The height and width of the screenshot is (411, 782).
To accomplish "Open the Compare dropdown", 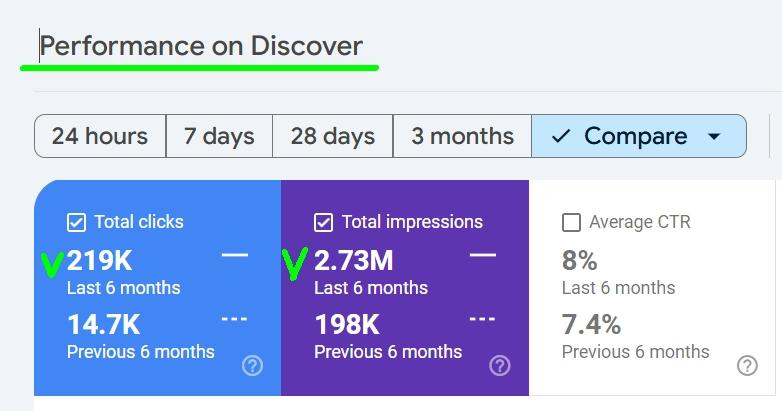I will coord(639,136).
